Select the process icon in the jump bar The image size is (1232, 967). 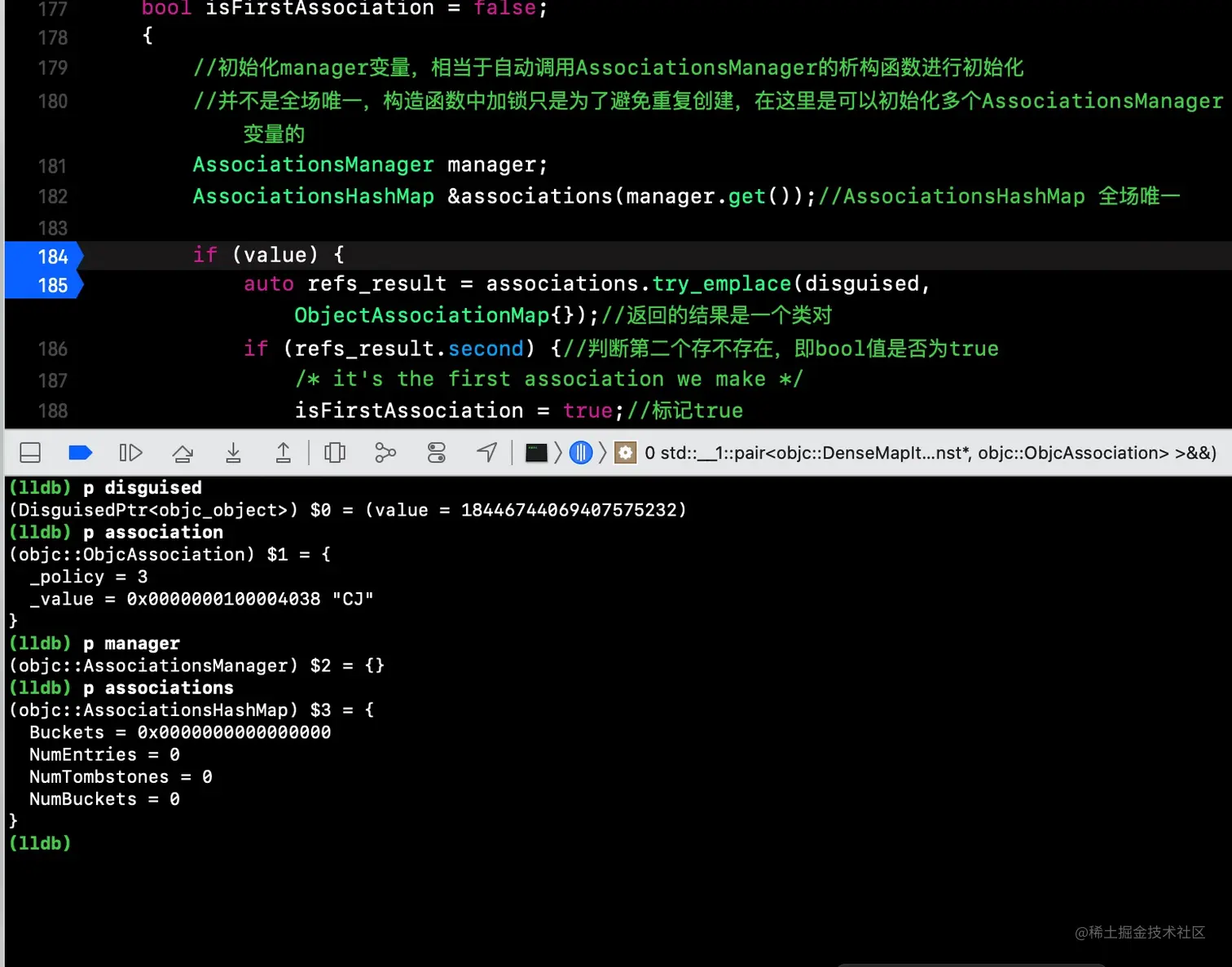click(536, 453)
